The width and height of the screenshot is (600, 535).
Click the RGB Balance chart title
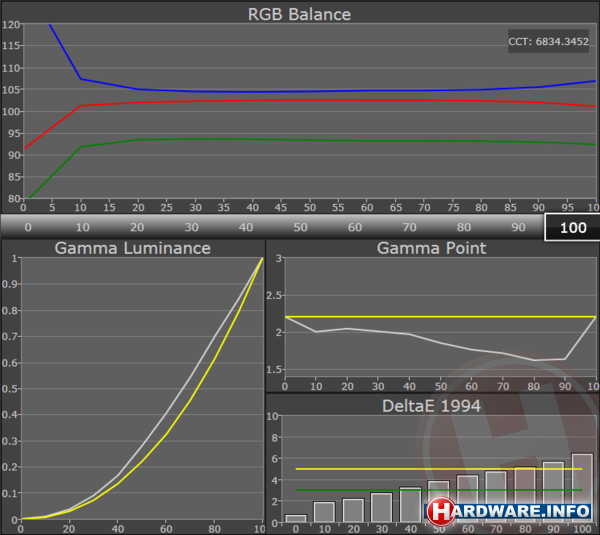click(299, 14)
